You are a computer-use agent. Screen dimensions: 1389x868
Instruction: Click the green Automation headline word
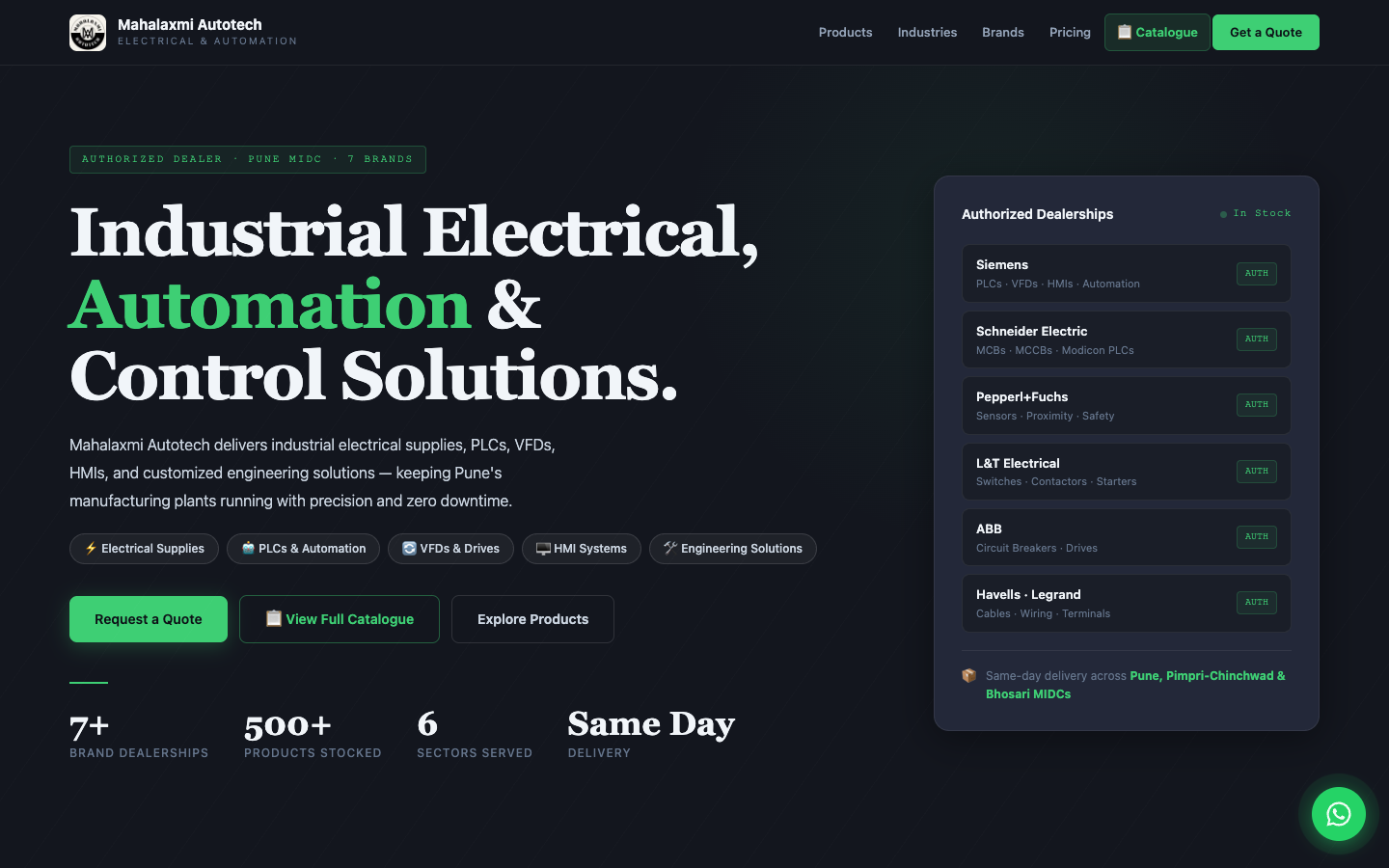270,305
